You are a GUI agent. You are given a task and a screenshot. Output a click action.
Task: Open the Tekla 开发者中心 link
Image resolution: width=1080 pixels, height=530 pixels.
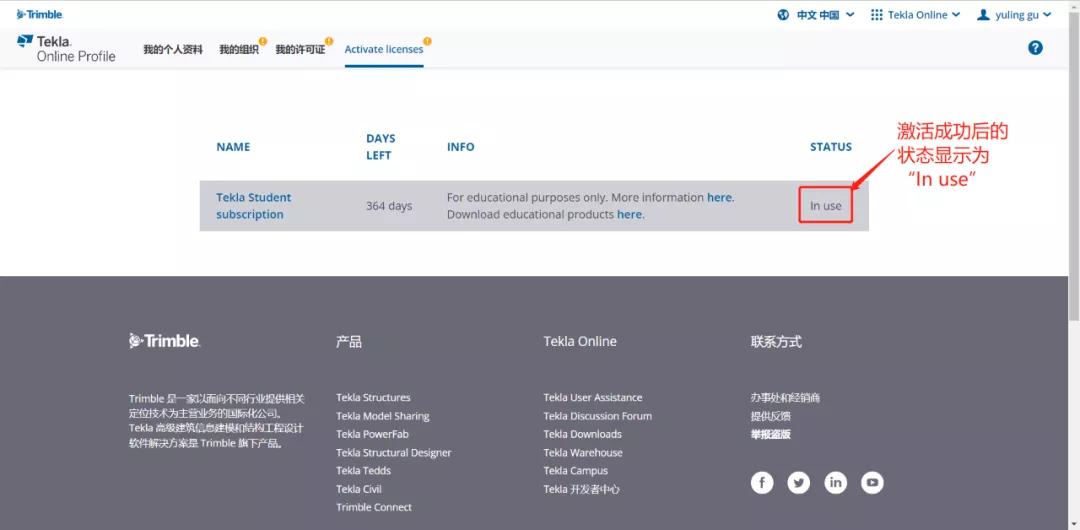581,489
